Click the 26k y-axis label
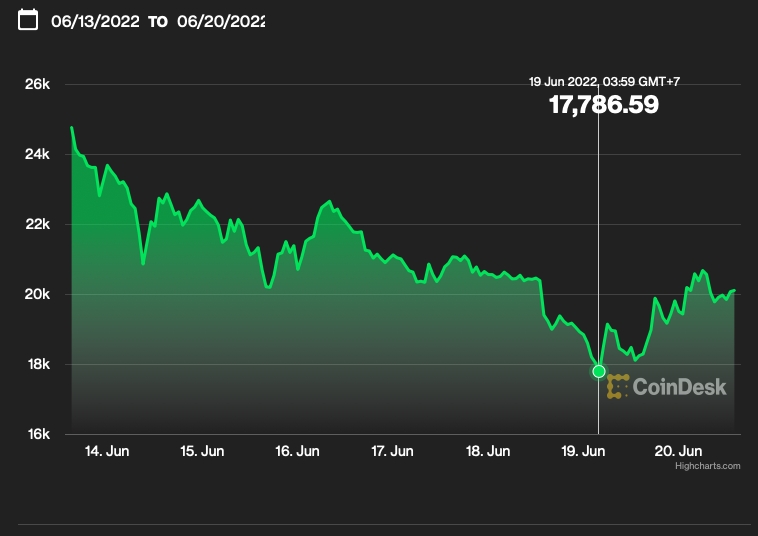The image size is (758, 536). [x=37, y=84]
